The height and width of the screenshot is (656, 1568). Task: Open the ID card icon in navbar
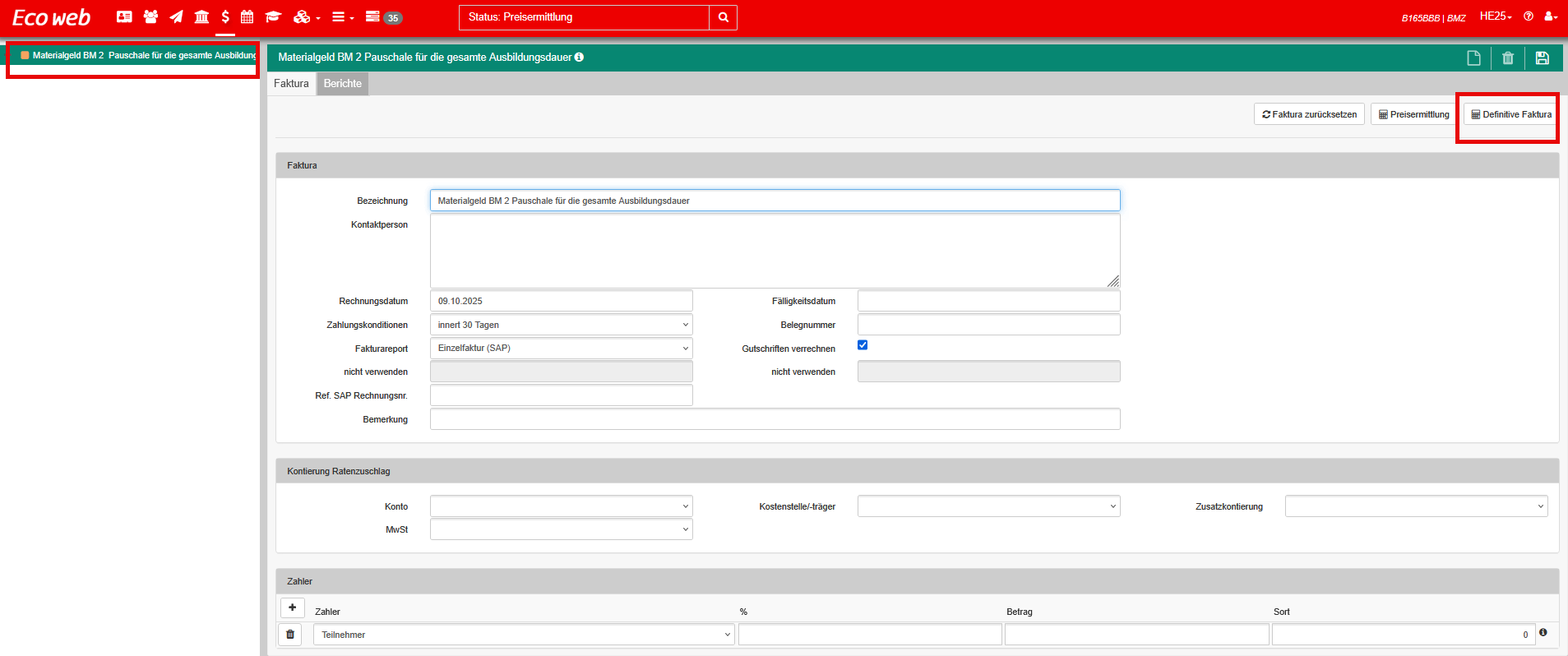(124, 16)
